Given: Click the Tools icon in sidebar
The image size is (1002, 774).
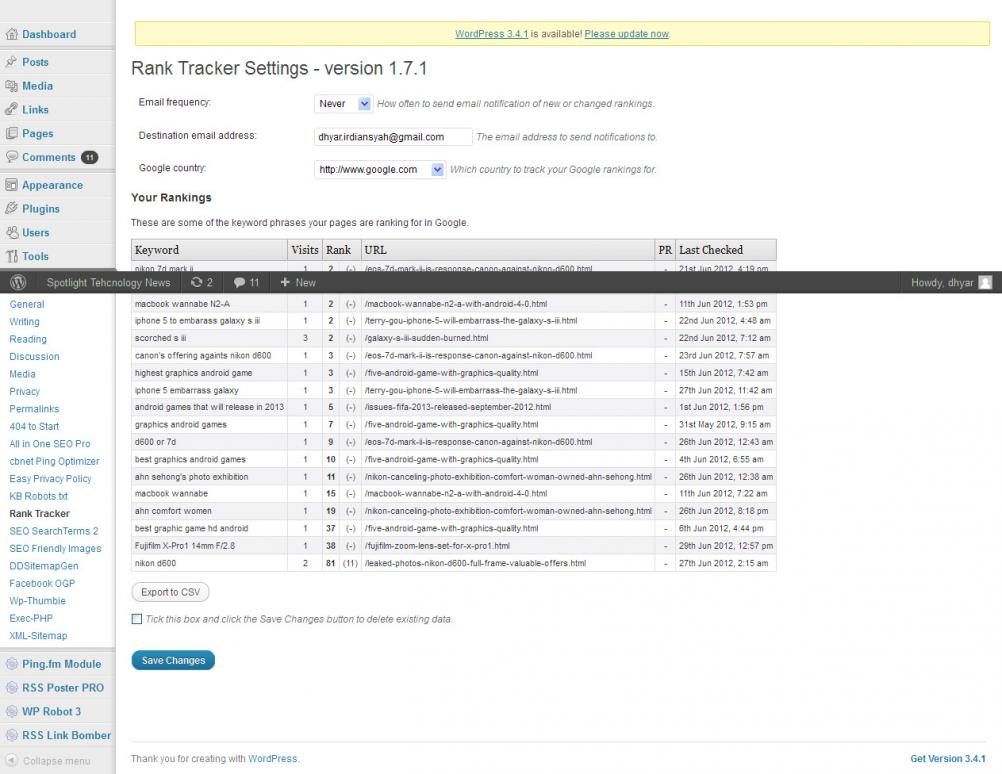Looking at the screenshot, I should pos(12,256).
